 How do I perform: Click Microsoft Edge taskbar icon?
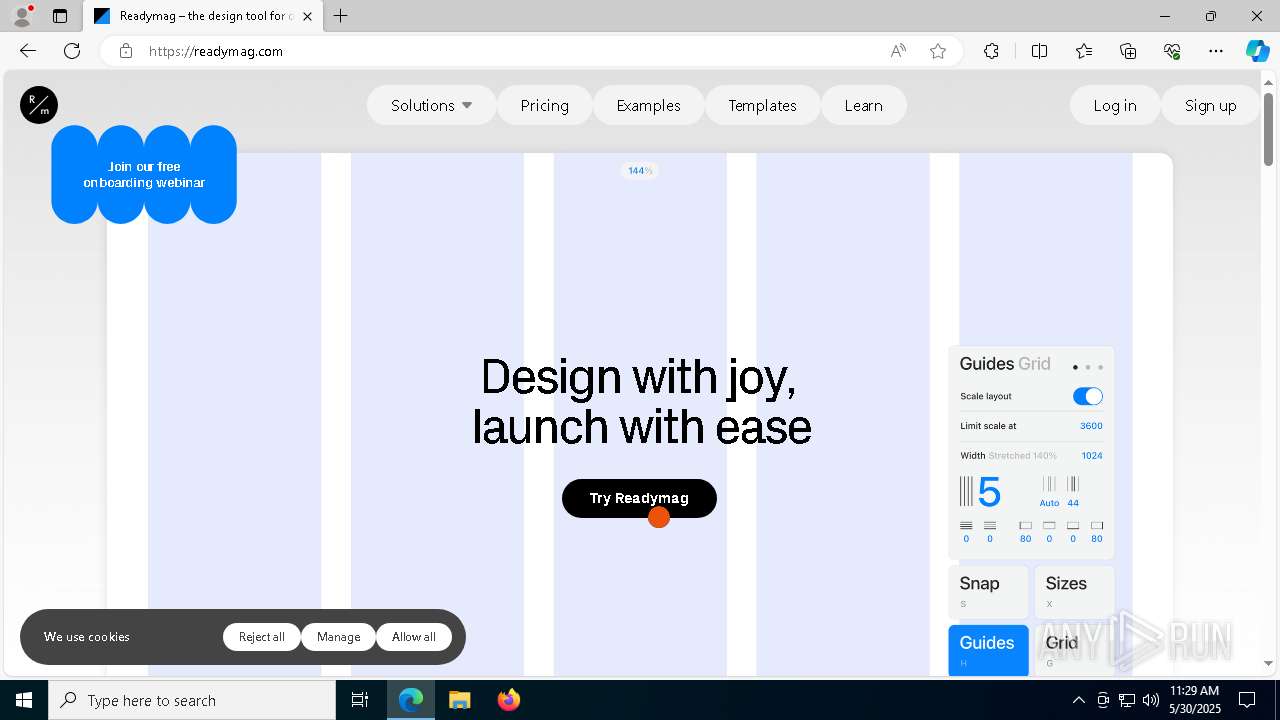click(411, 700)
